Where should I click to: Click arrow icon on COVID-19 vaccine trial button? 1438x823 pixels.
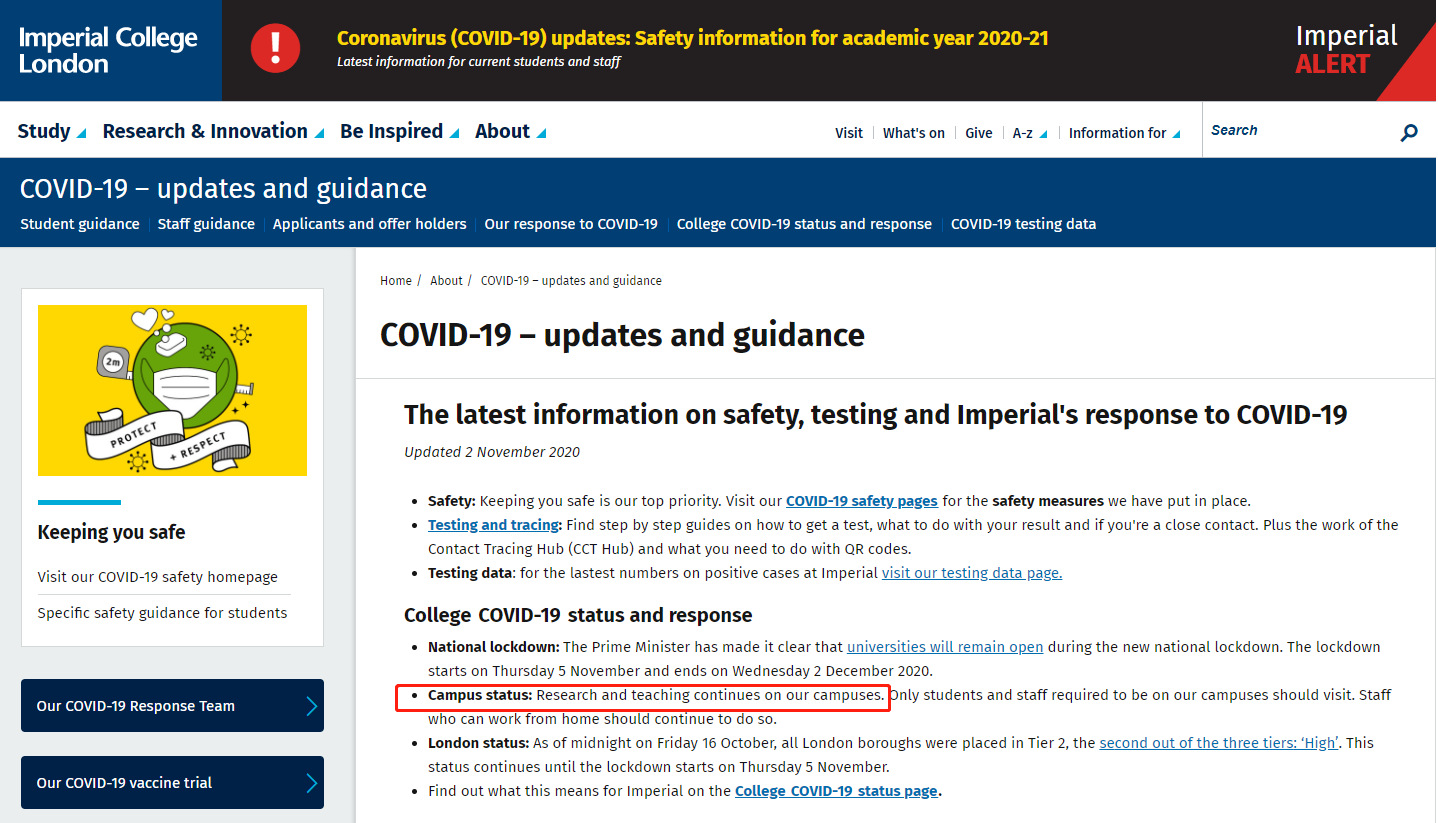click(311, 783)
